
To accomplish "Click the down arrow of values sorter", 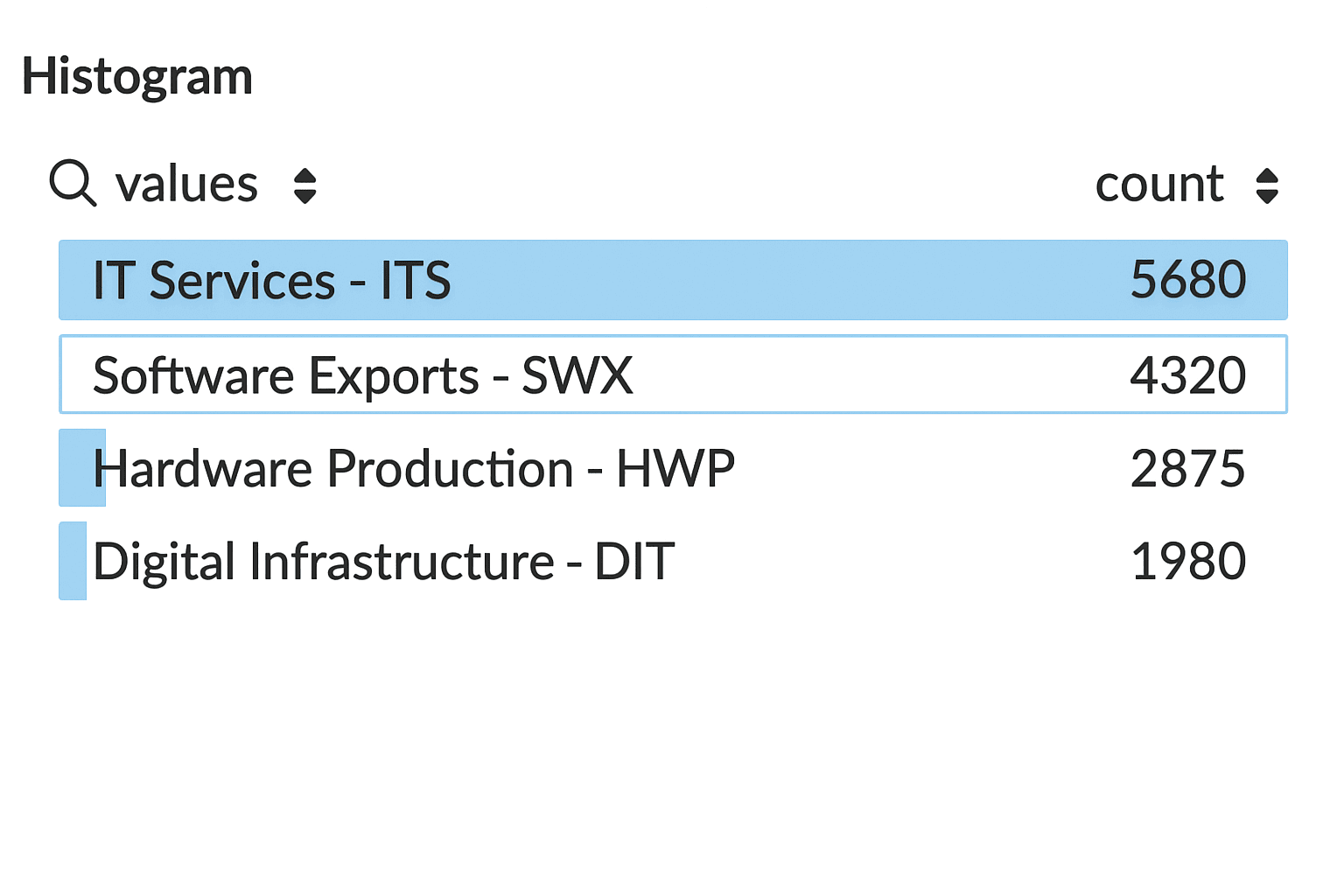I will [304, 196].
